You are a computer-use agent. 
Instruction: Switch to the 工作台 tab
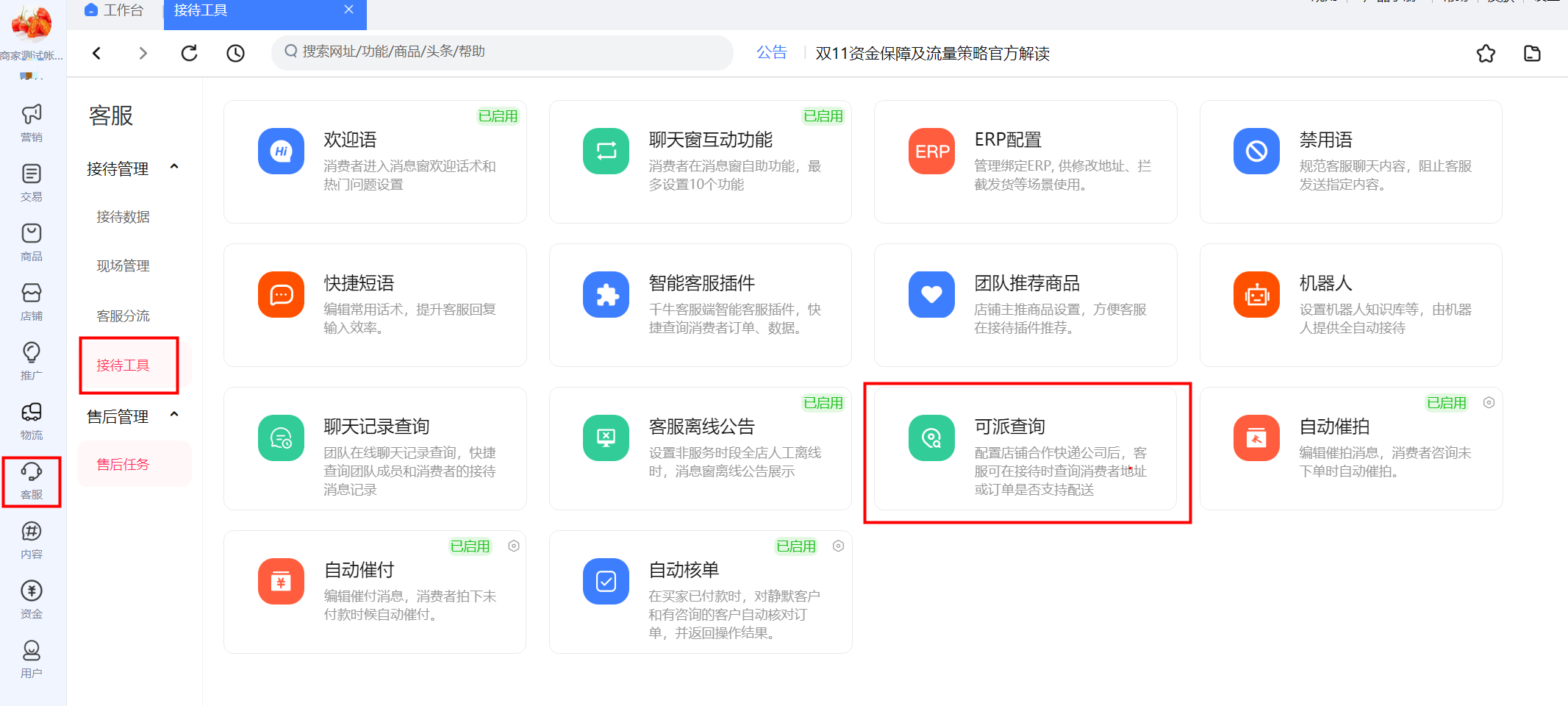click(114, 10)
